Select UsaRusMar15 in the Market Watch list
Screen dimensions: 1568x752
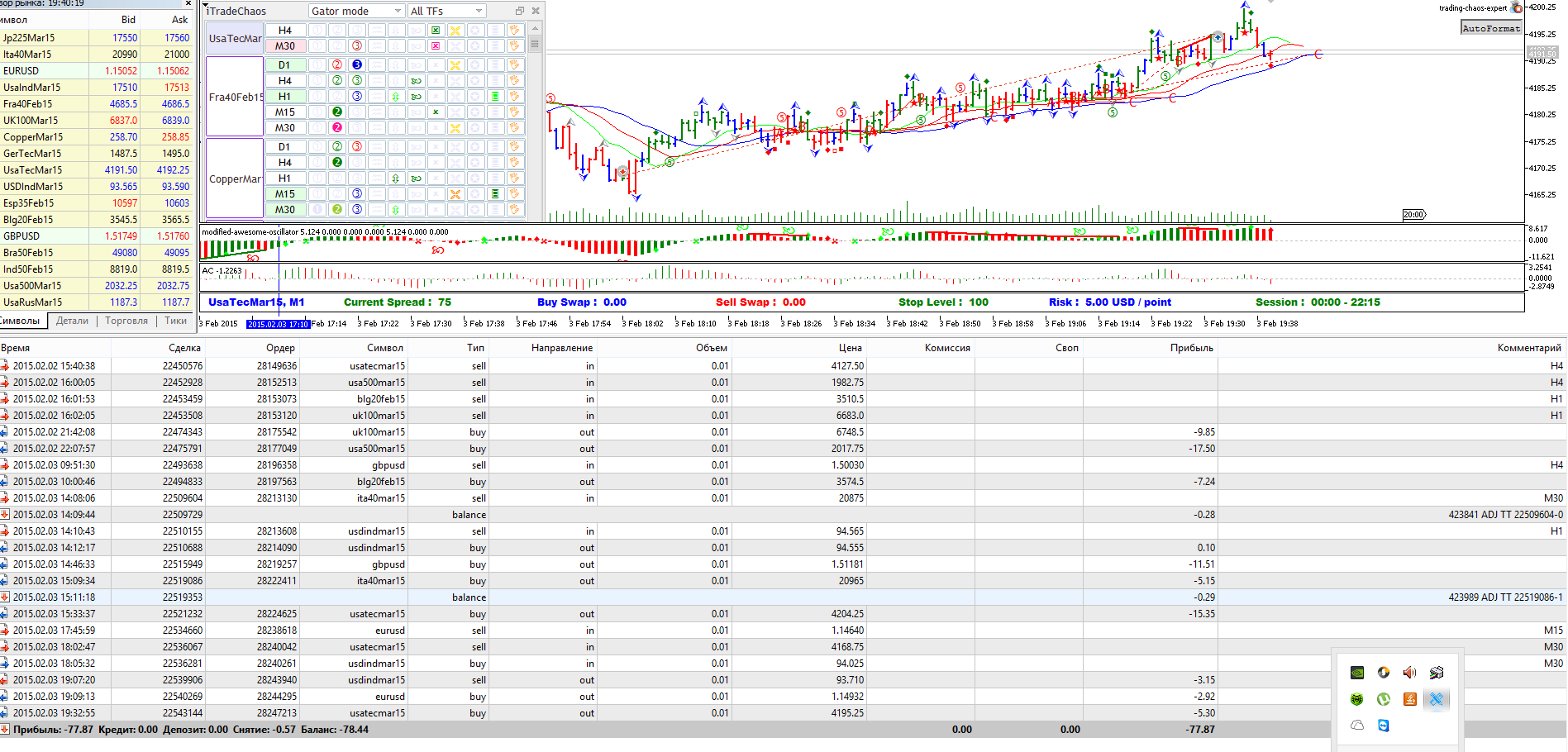click(x=98, y=302)
